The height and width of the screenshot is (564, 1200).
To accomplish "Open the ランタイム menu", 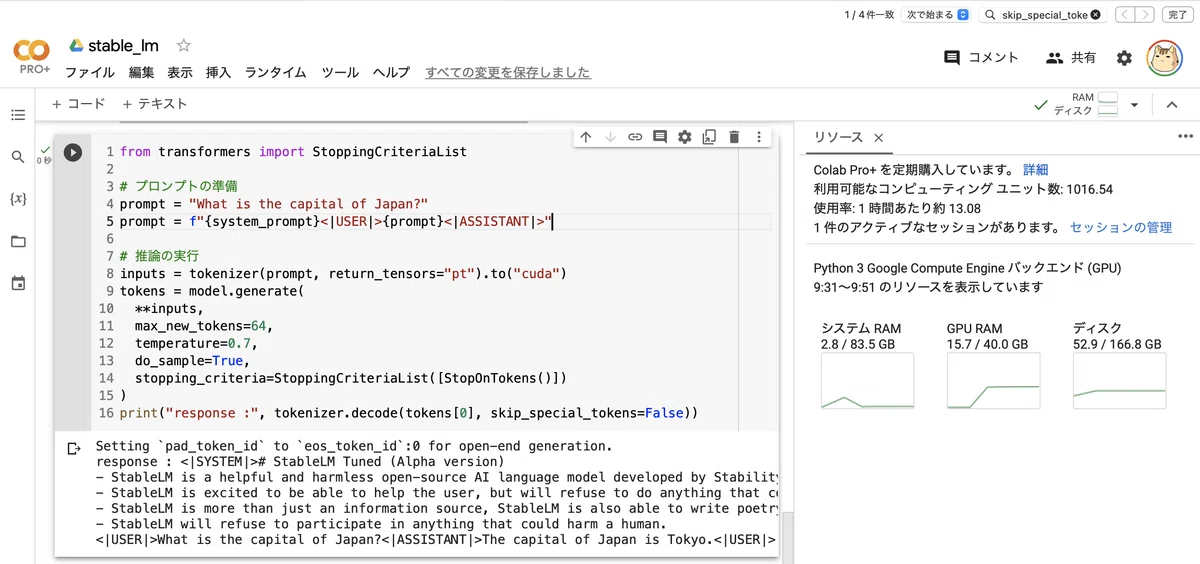I will (x=276, y=72).
